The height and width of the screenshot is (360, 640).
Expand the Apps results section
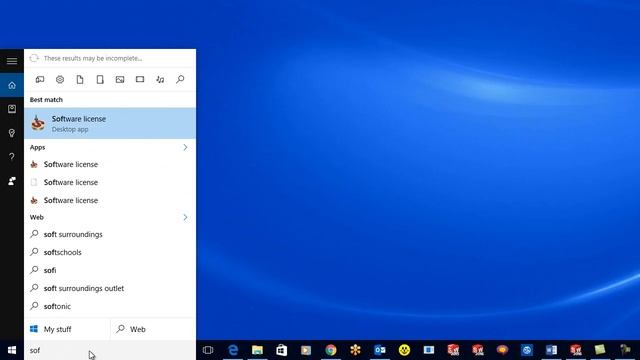(x=185, y=147)
